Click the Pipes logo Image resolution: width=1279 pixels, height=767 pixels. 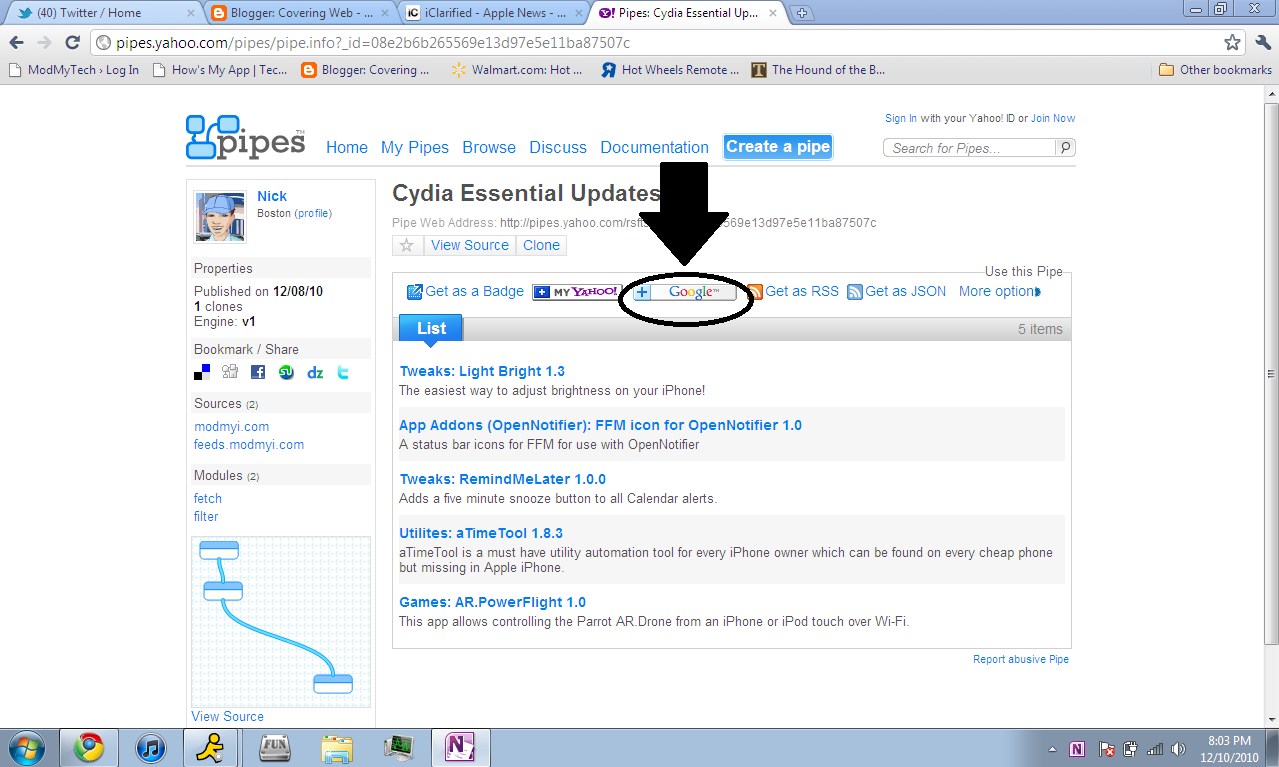point(245,138)
